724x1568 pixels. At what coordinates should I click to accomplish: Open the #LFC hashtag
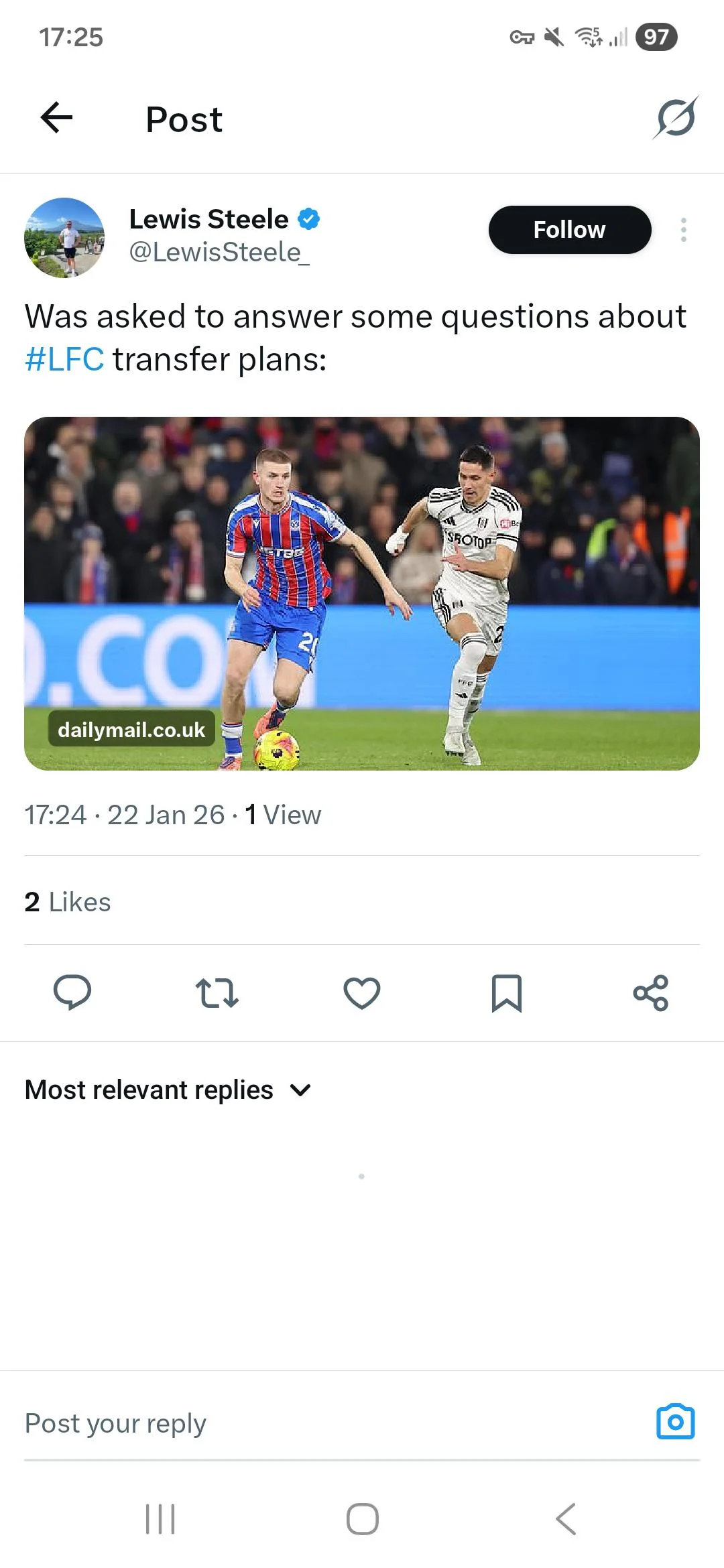point(64,359)
